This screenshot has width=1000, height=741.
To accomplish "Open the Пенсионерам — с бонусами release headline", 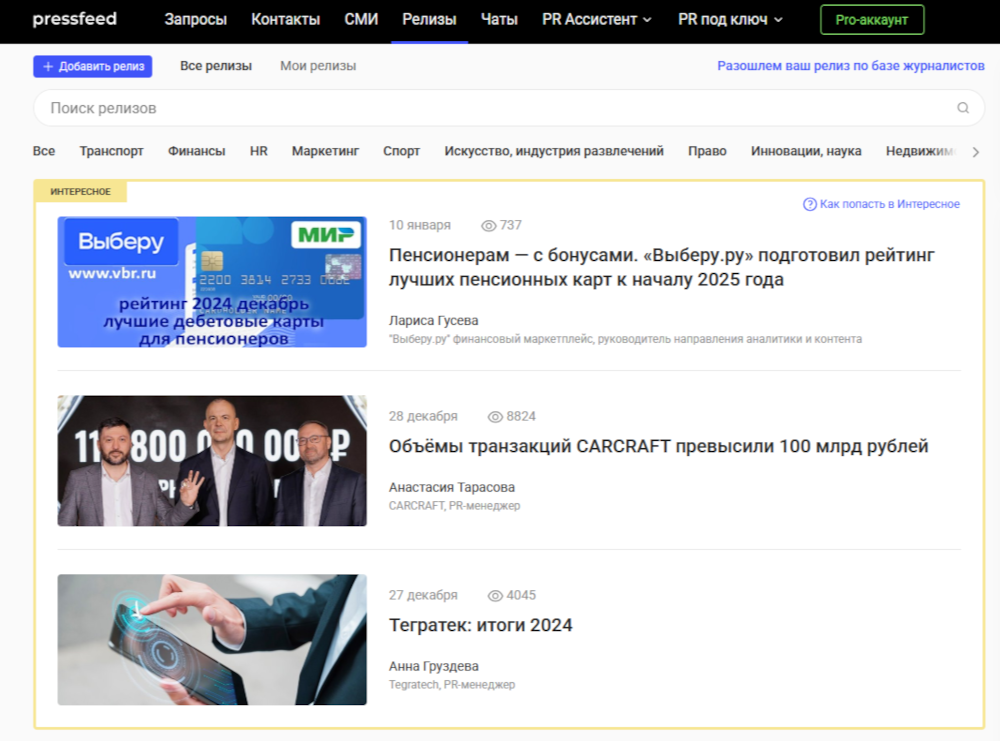I will click(661, 267).
